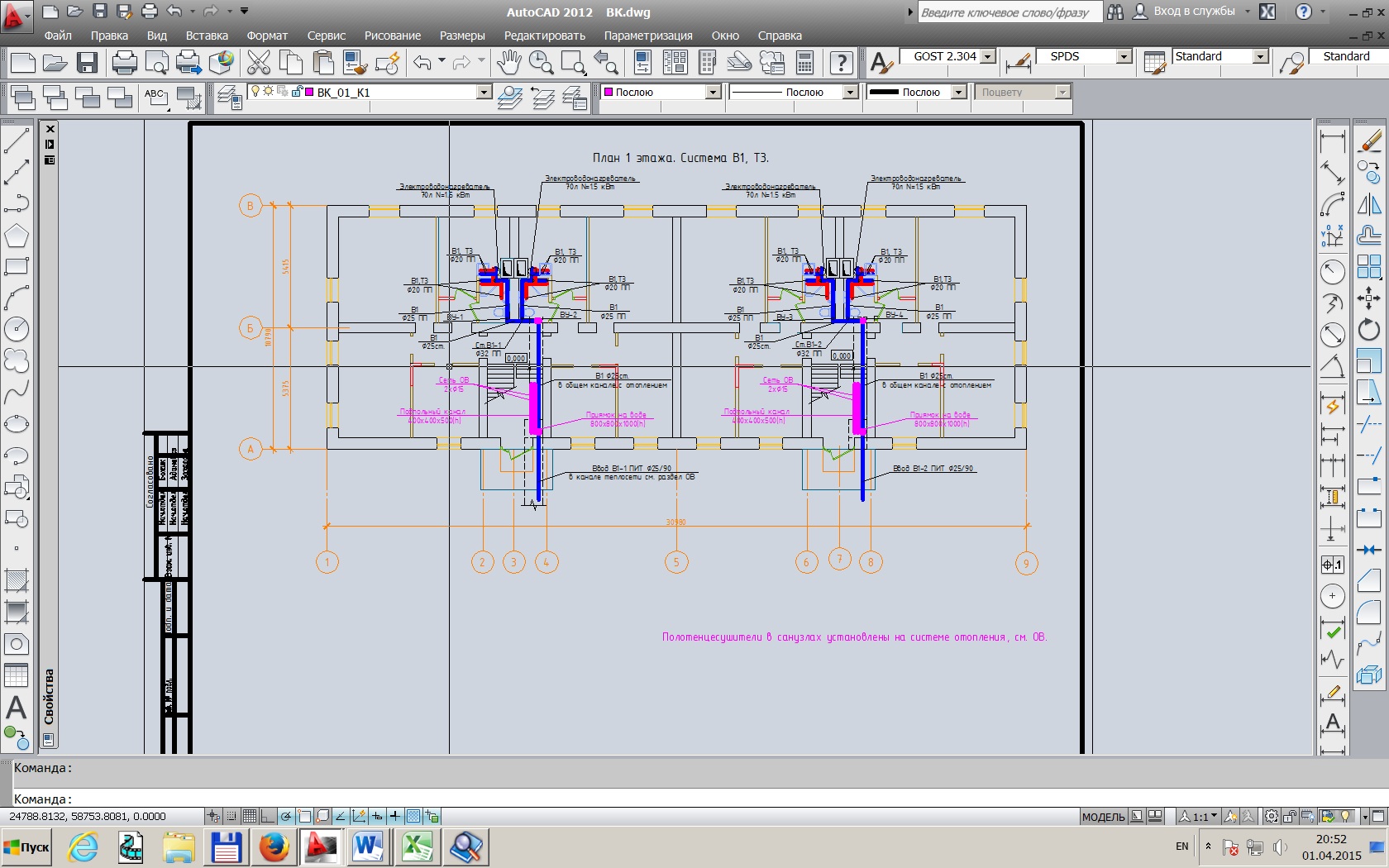Screen dimensions: 1389x868
Task: Select the Polygon drawing tool
Action: (x=17, y=236)
